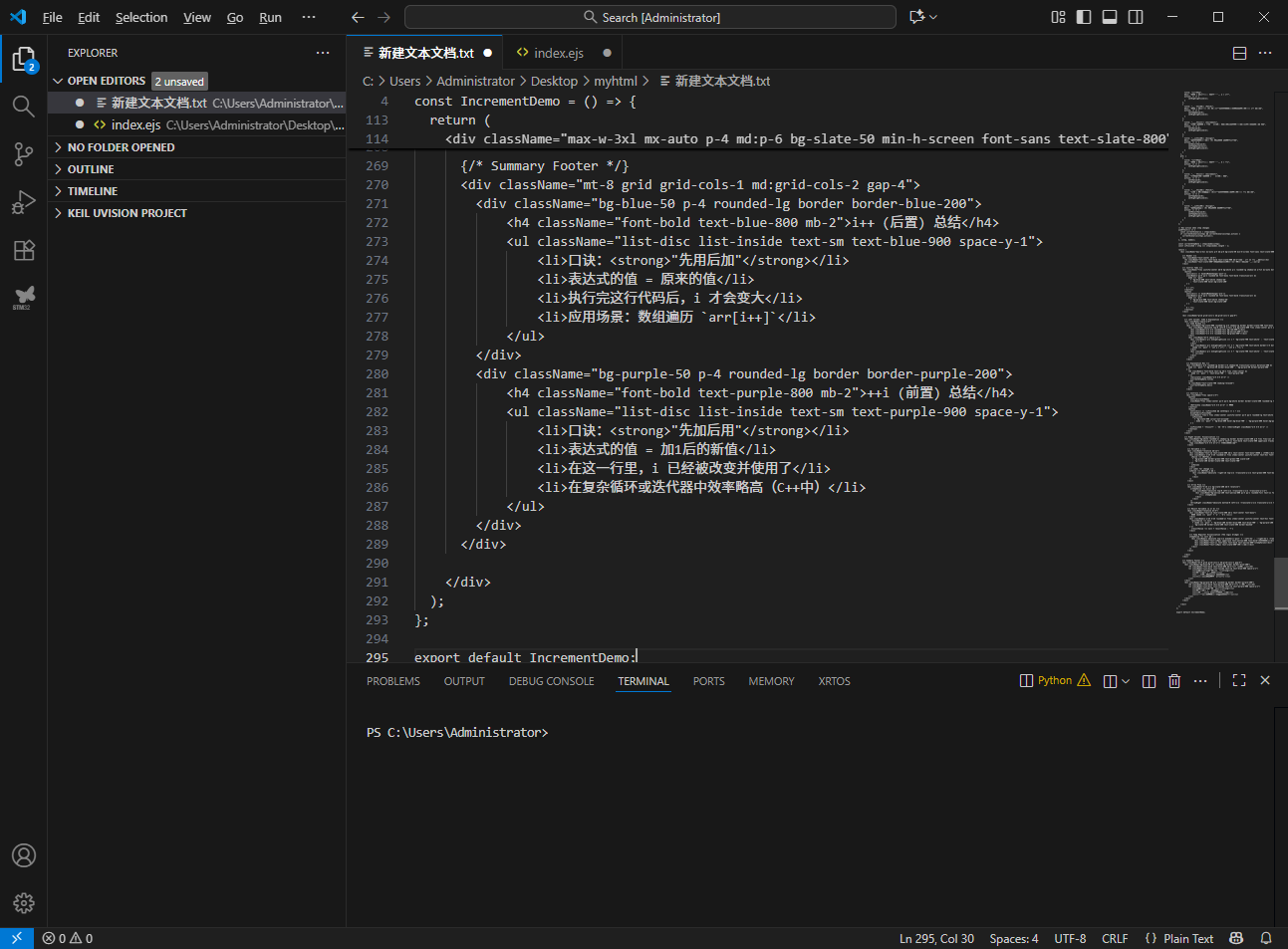Open the Run and Debug view
1288x949 pixels.
(24, 202)
